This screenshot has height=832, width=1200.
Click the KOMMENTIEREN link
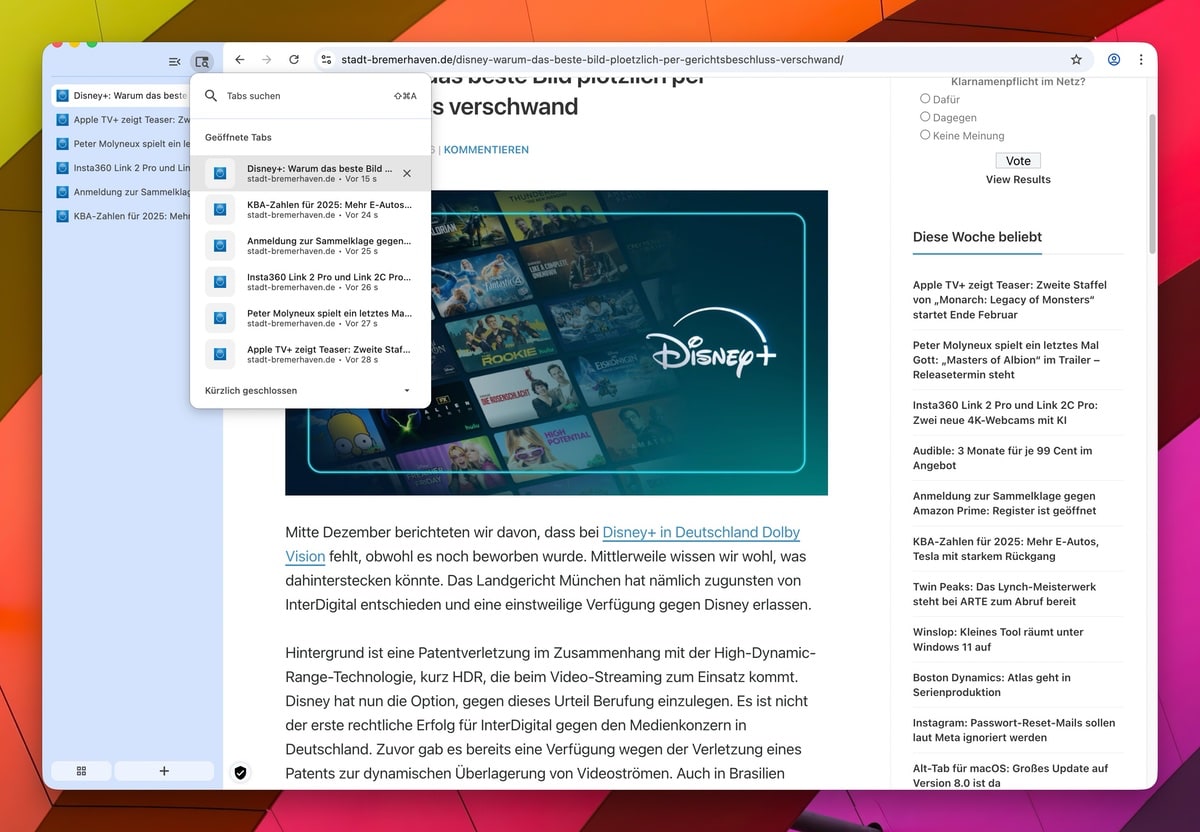coord(486,150)
